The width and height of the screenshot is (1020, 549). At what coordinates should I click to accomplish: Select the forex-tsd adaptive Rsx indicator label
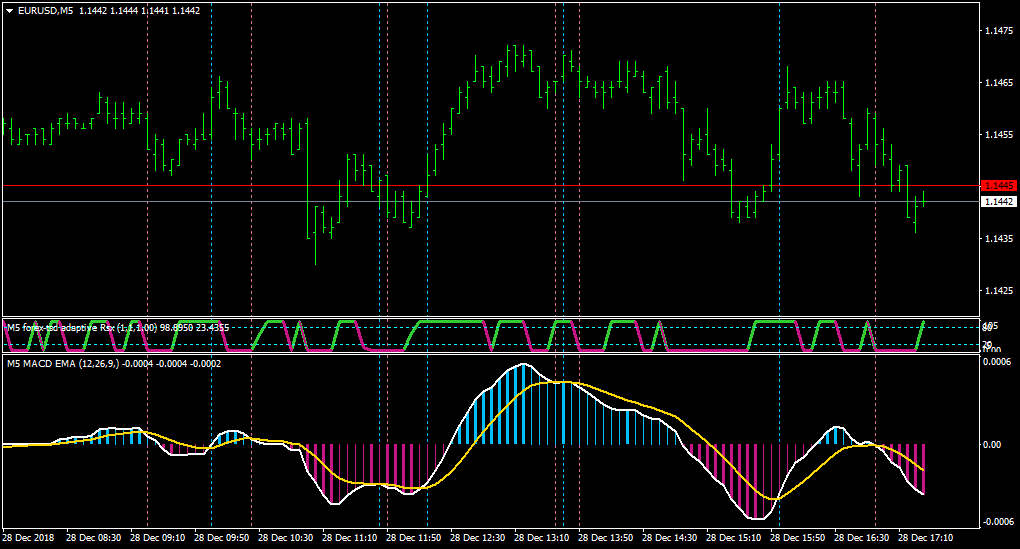tap(118, 328)
